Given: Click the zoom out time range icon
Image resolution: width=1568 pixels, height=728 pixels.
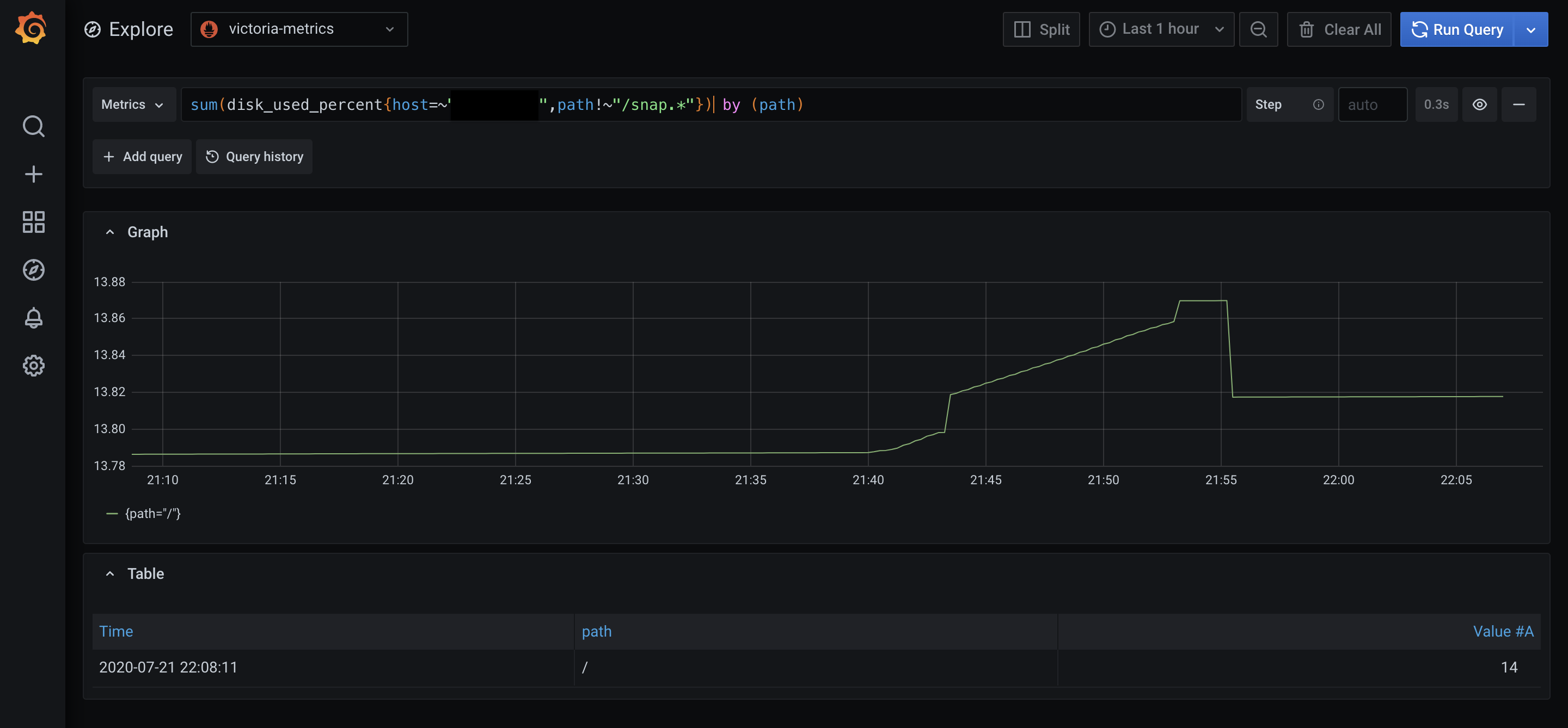Looking at the screenshot, I should [x=1258, y=29].
